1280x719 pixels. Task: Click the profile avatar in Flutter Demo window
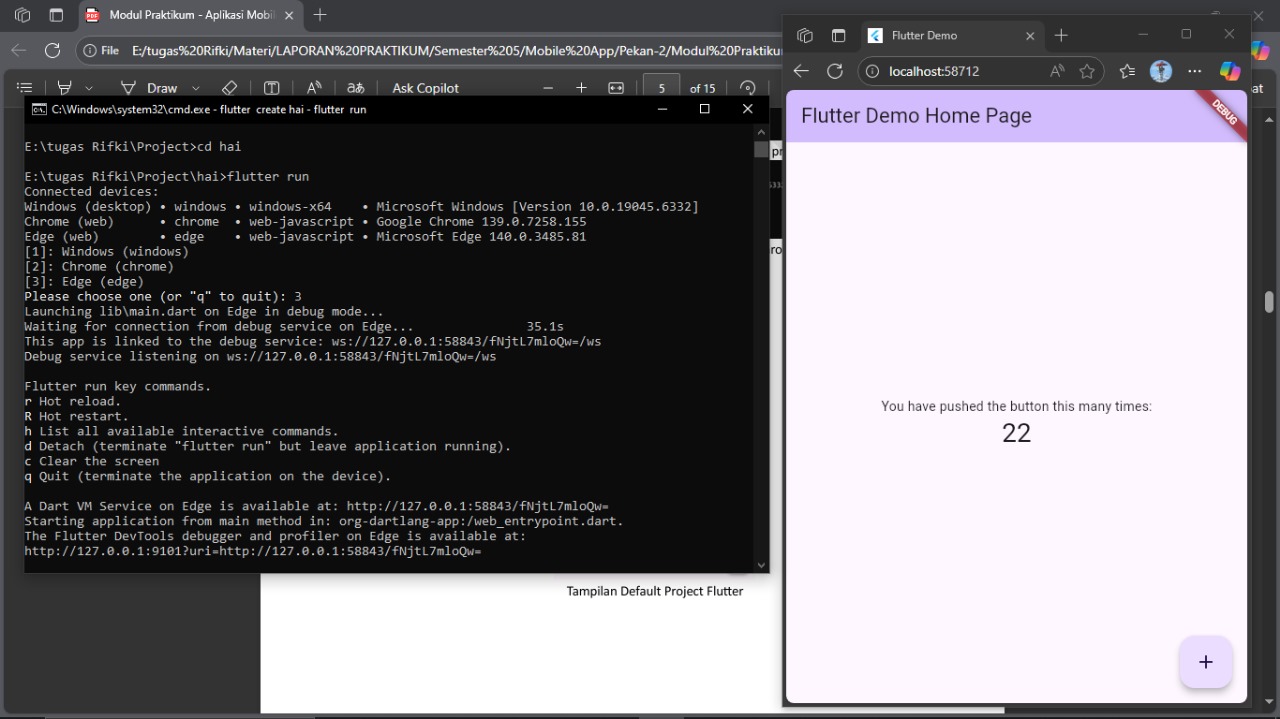tap(1160, 71)
